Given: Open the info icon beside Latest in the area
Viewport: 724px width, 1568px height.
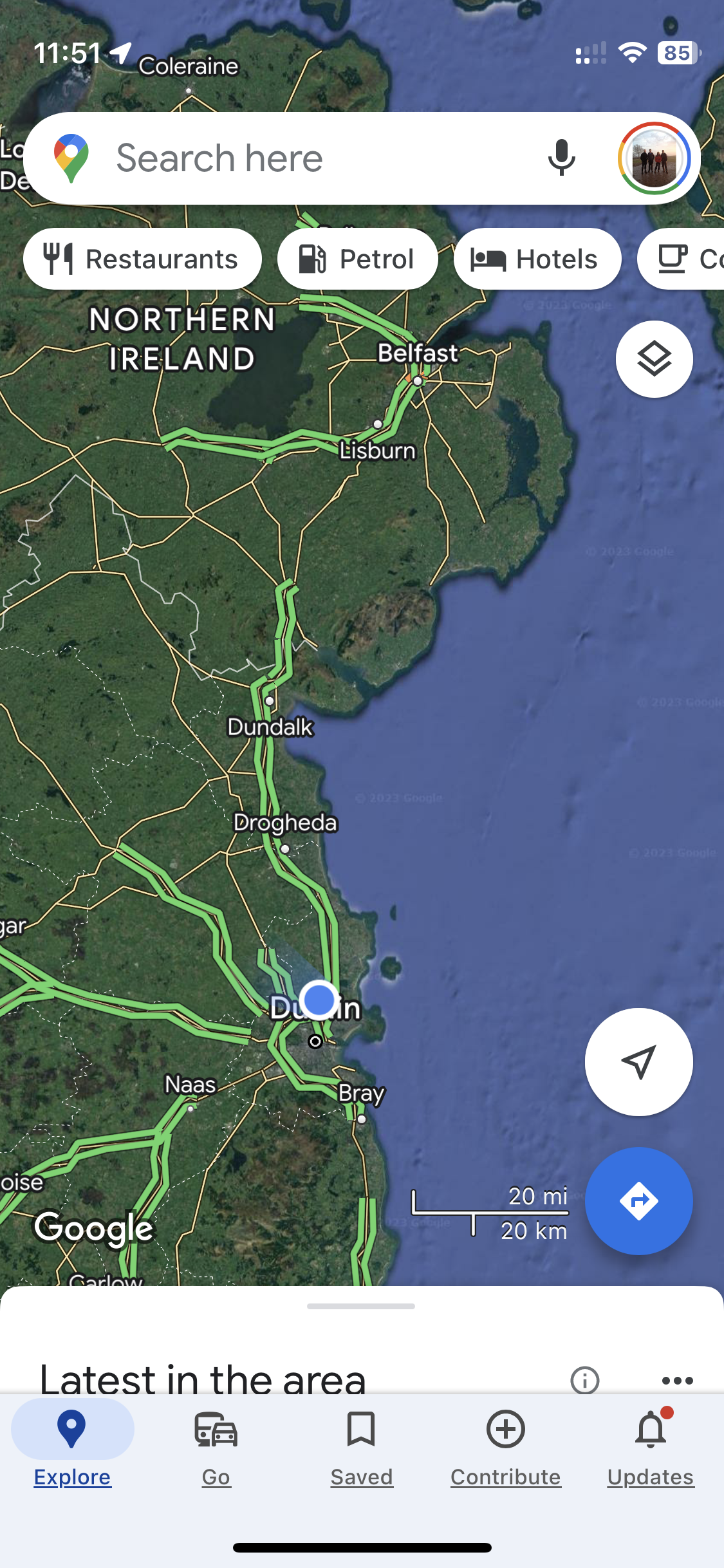Looking at the screenshot, I should click(x=584, y=1380).
